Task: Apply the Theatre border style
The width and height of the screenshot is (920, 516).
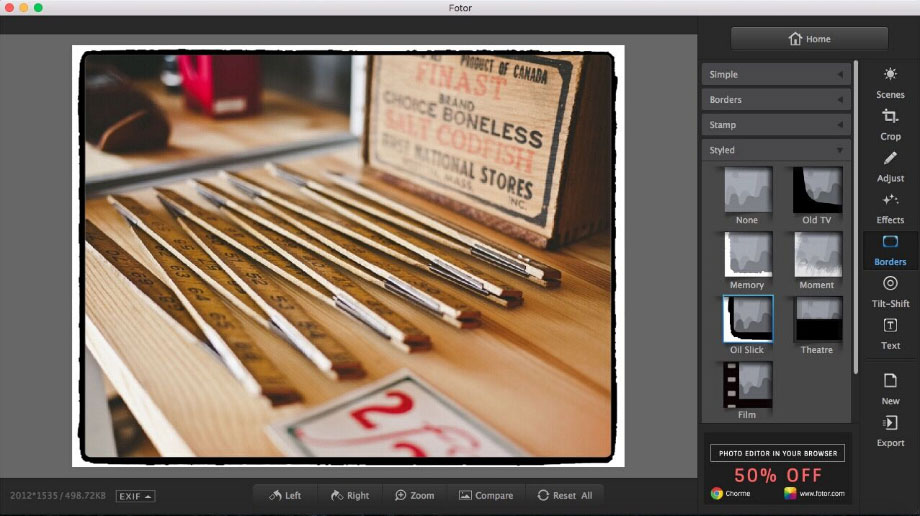Action: click(x=817, y=319)
